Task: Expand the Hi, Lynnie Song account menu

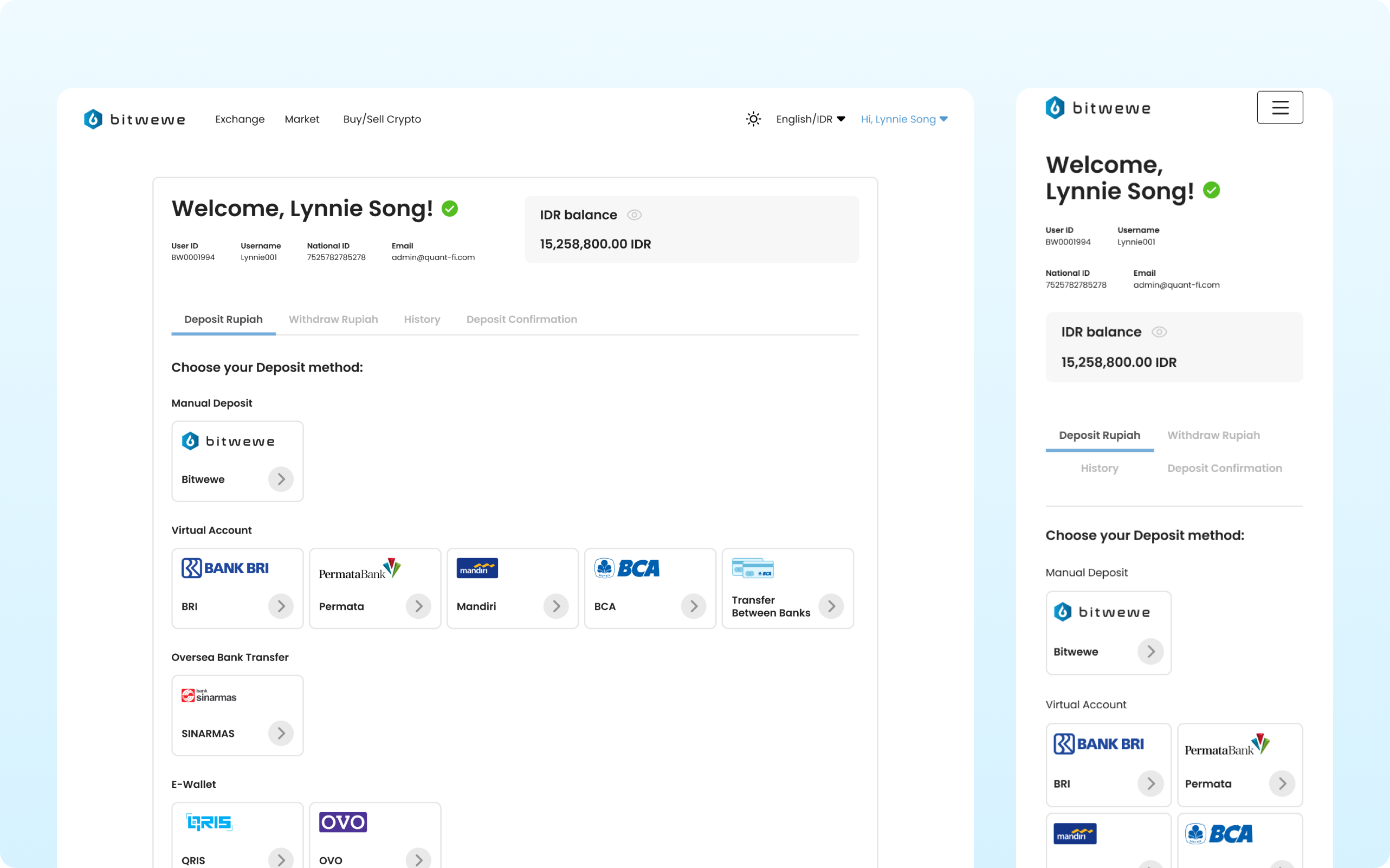Action: [x=904, y=119]
